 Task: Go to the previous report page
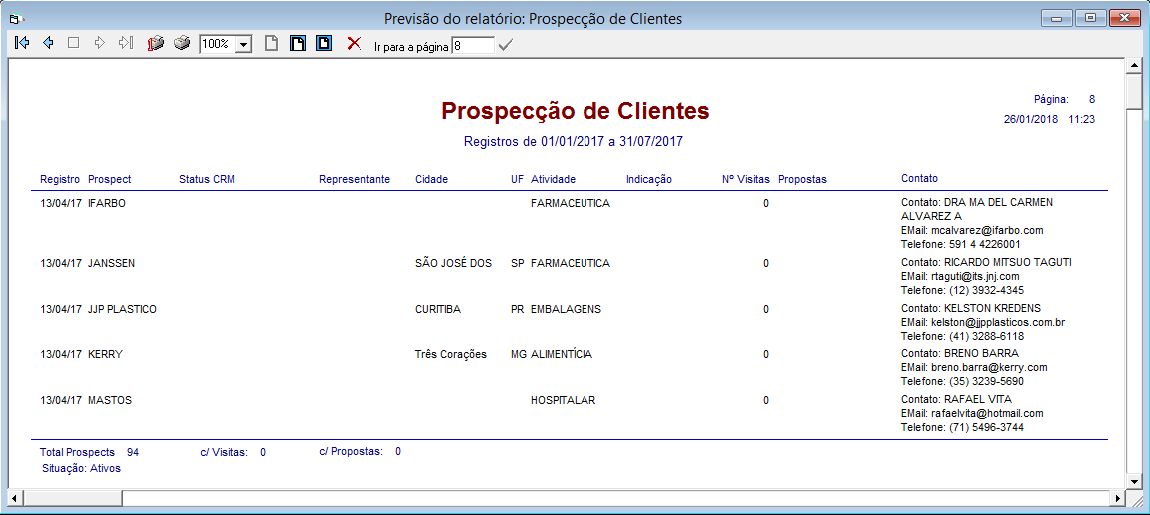coord(48,44)
